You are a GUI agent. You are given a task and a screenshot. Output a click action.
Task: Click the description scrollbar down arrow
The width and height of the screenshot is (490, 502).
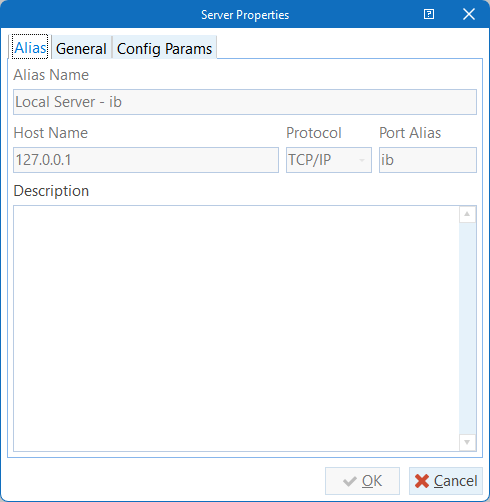(x=467, y=442)
